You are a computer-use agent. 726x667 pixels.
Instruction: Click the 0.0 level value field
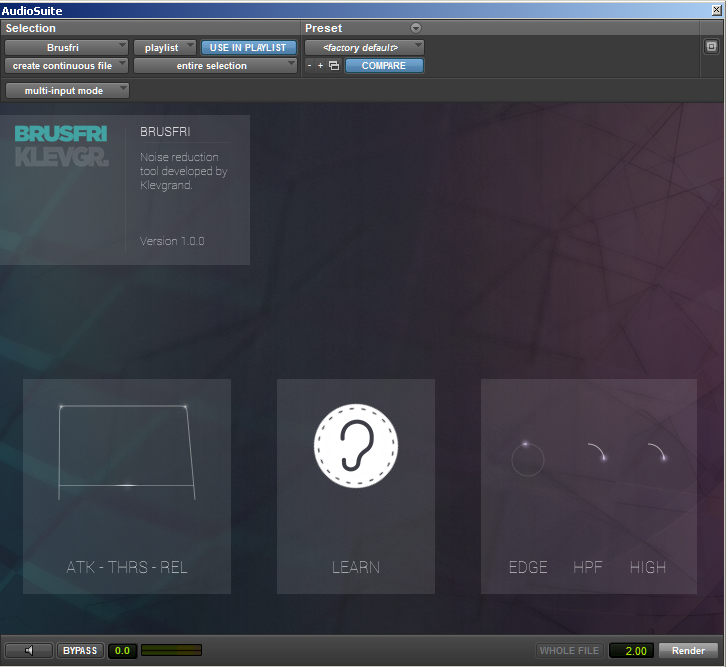click(x=122, y=650)
